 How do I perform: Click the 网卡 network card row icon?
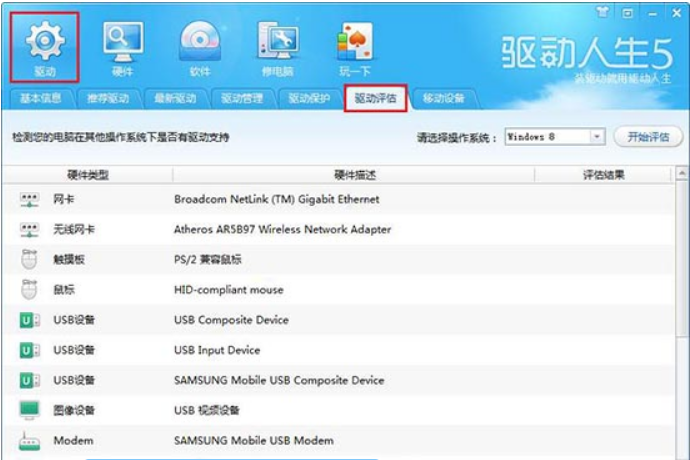pyautogui.click(x=29, y=200)
